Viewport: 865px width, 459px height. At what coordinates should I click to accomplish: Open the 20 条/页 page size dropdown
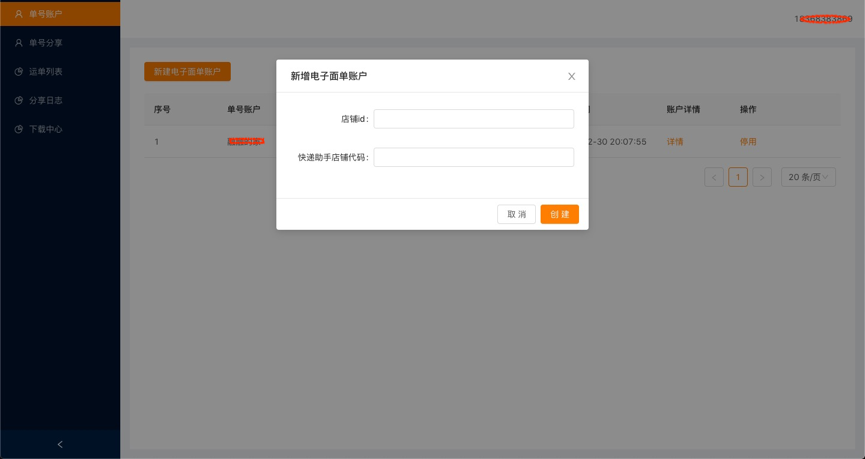point(808,177)
